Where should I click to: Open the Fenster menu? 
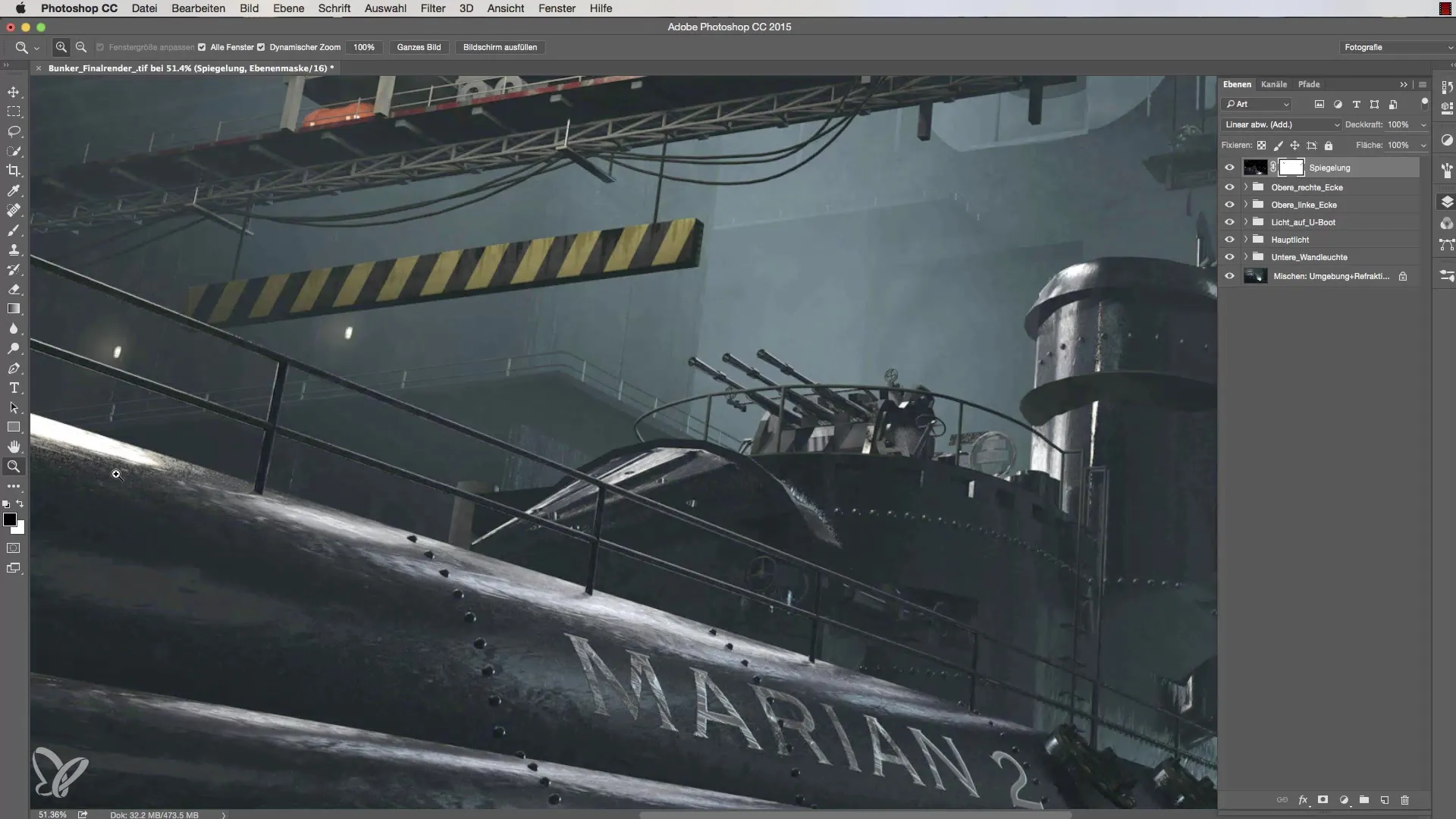pos(557,8)
